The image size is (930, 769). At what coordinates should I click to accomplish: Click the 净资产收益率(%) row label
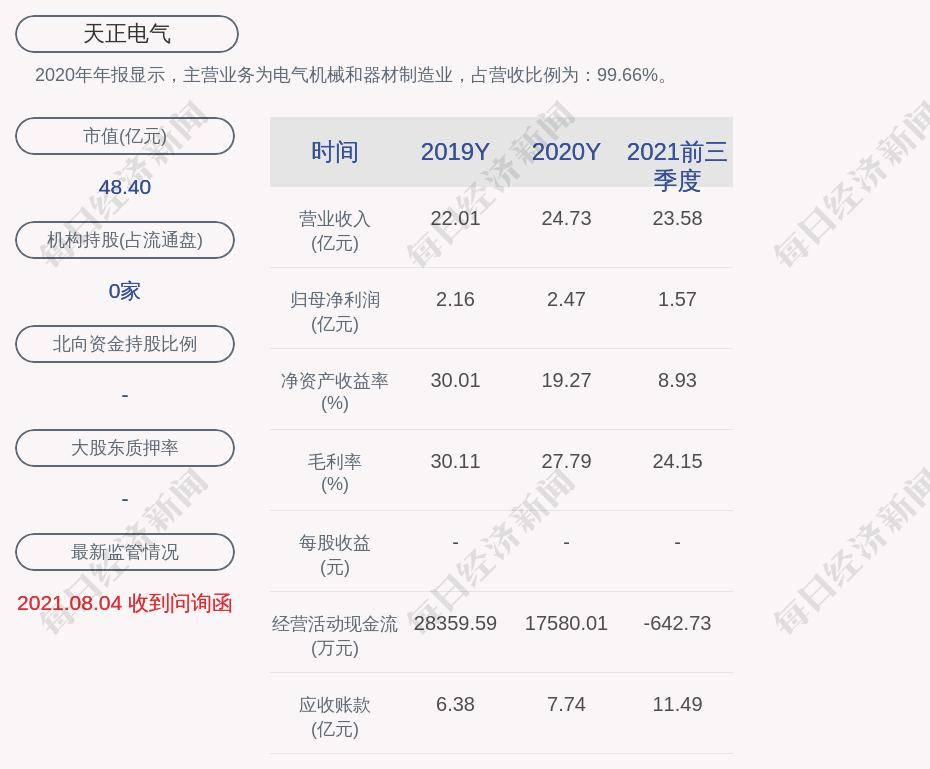(335, 392)
